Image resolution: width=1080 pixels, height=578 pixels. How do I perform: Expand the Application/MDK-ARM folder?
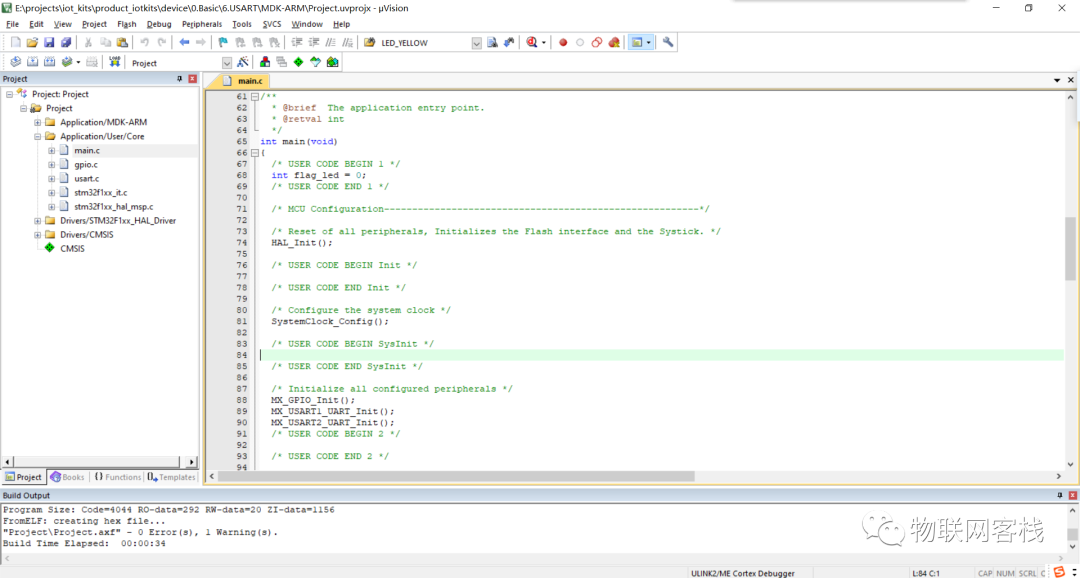click(x=37, y=122)
